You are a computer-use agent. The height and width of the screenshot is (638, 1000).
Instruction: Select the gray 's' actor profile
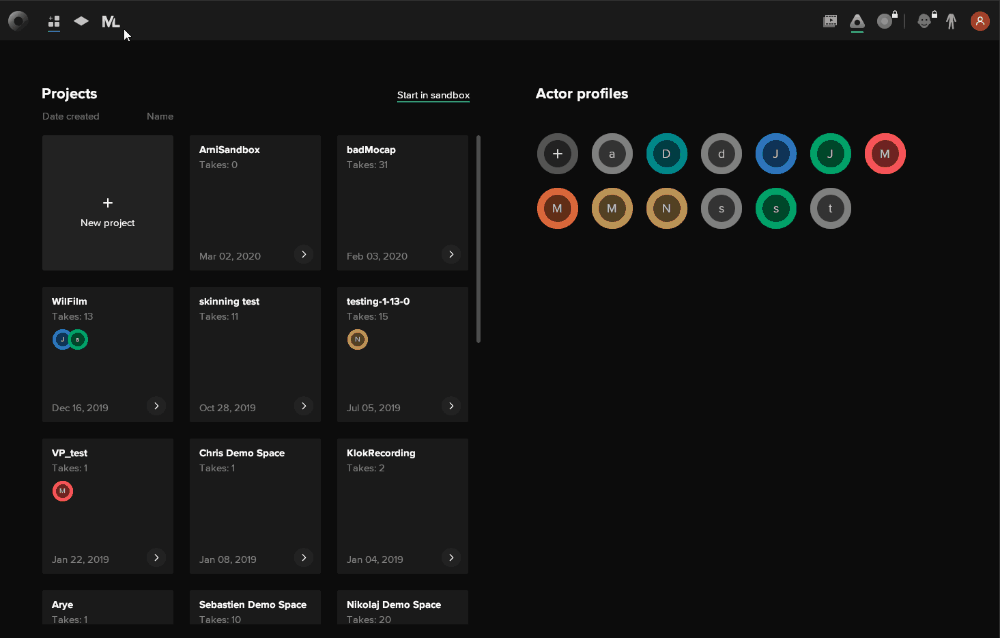click(721, 209)
